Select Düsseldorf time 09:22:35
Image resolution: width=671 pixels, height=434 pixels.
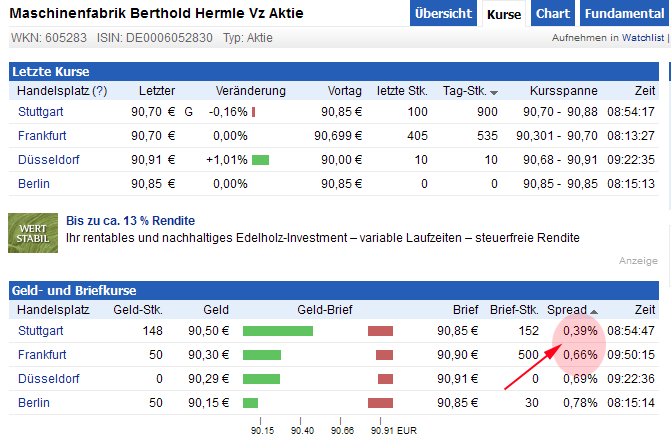pyautogui.click(x=631, y=160)
